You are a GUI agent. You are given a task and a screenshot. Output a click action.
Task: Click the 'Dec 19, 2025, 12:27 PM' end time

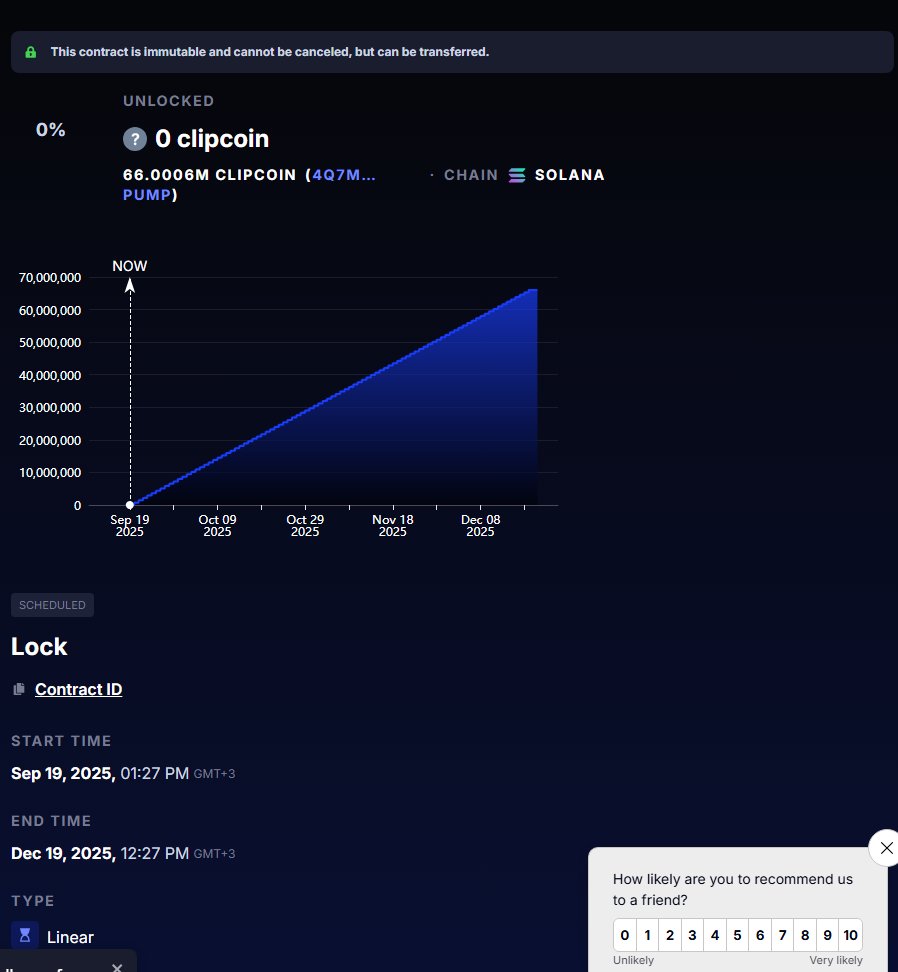pyautogui.click(x=100, y=854)
